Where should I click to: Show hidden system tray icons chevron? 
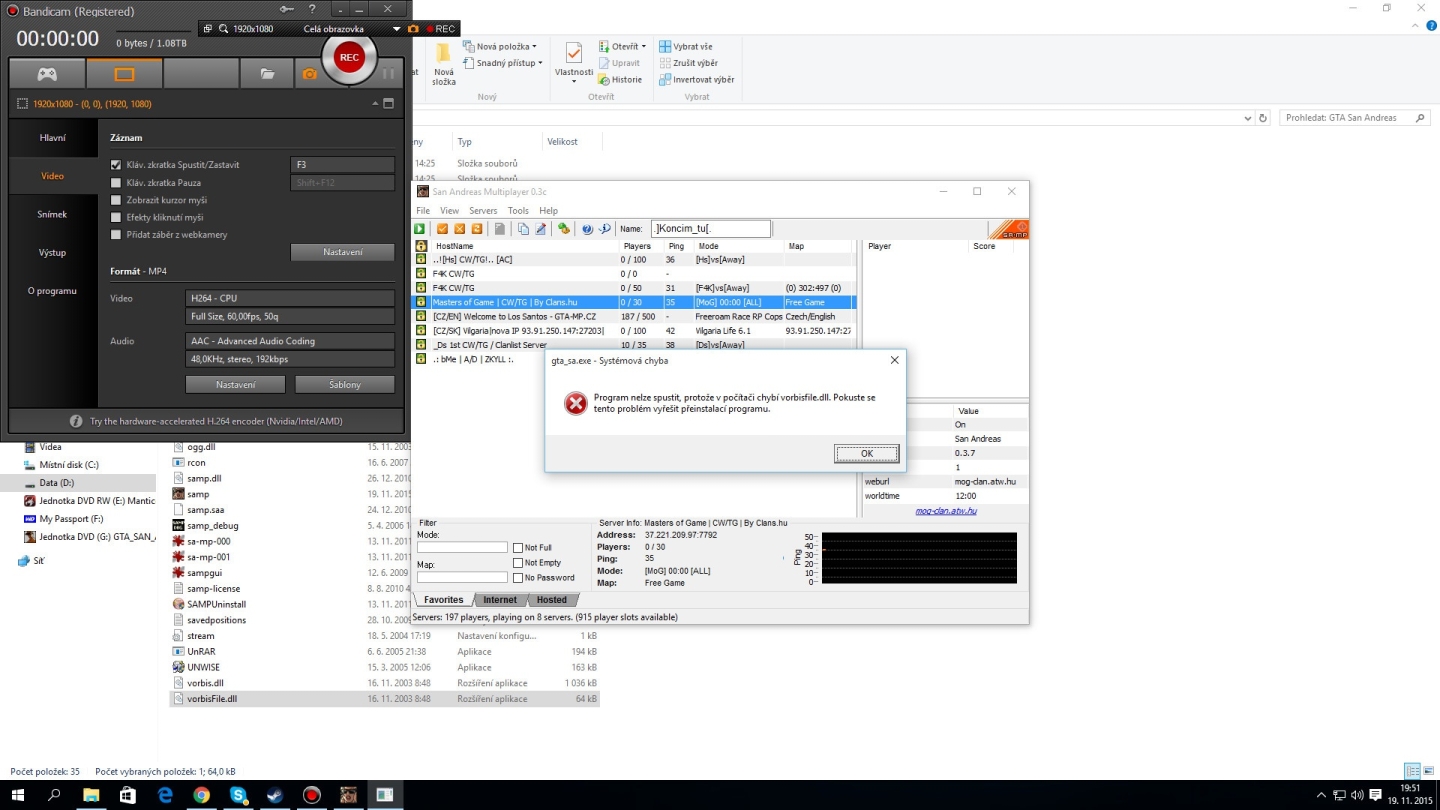pos(1321,795)
